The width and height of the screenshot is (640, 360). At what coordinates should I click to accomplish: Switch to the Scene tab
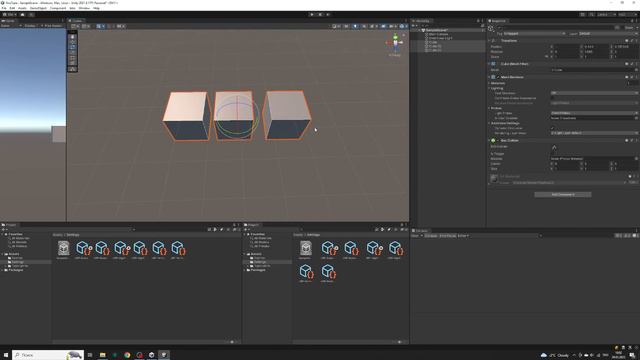point(76,21)
